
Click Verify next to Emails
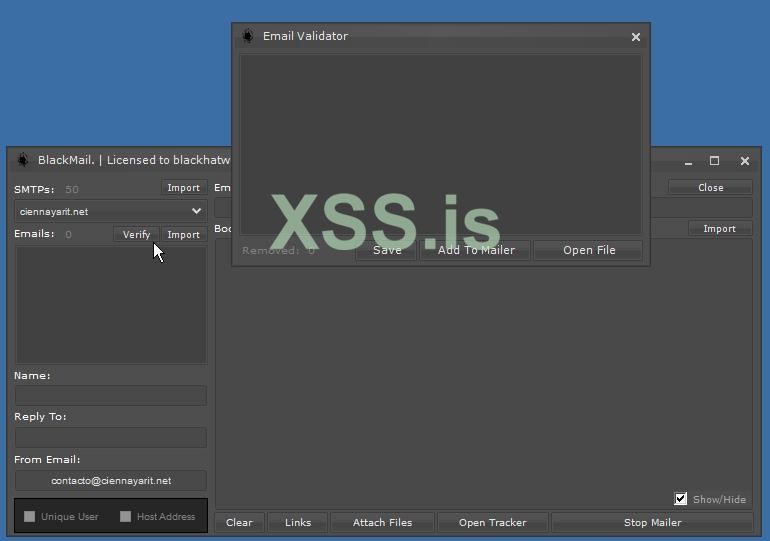click(136, 234)
